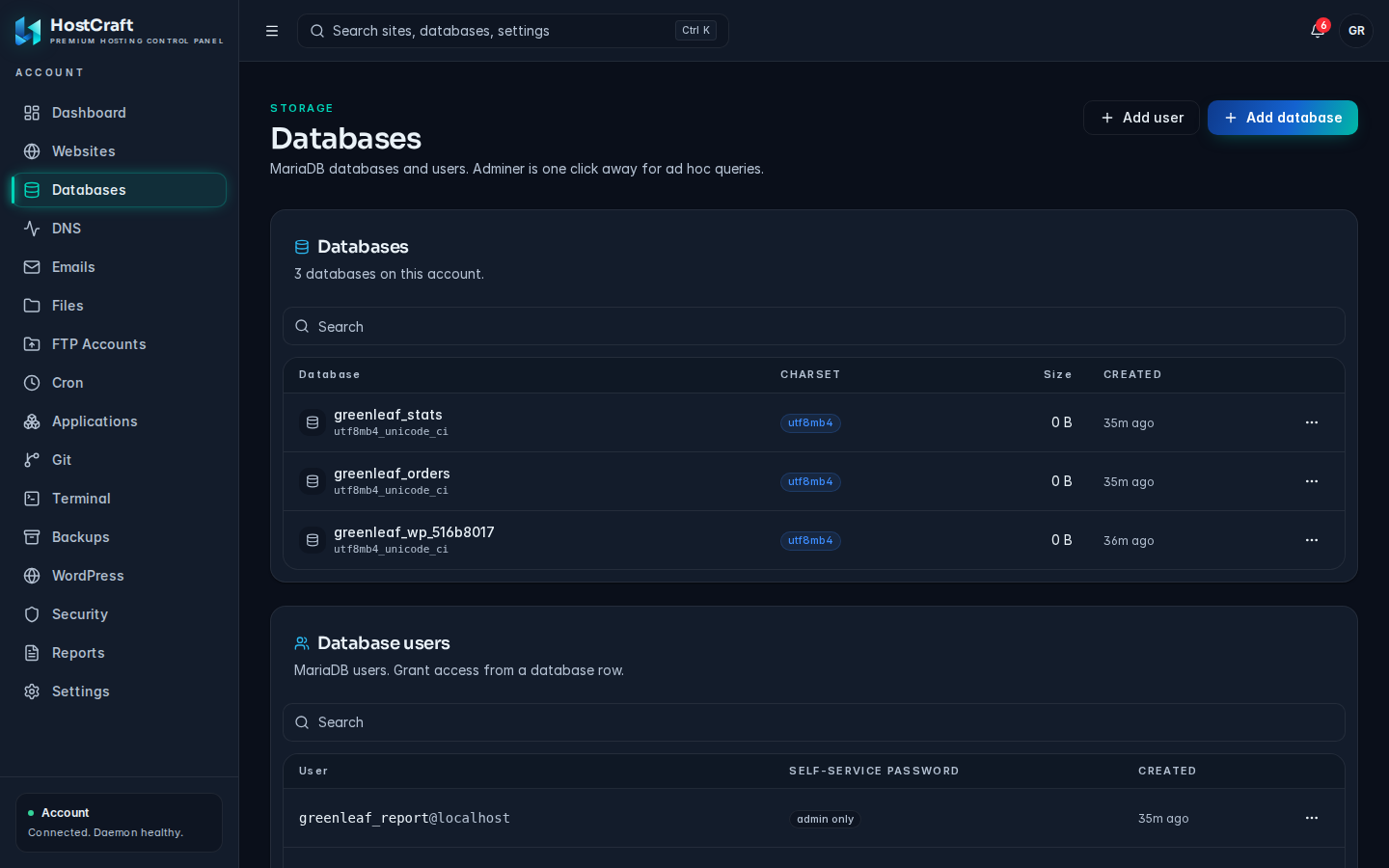
Task: Click the 36m ago created time
Action: click(x=1129, y=541)
